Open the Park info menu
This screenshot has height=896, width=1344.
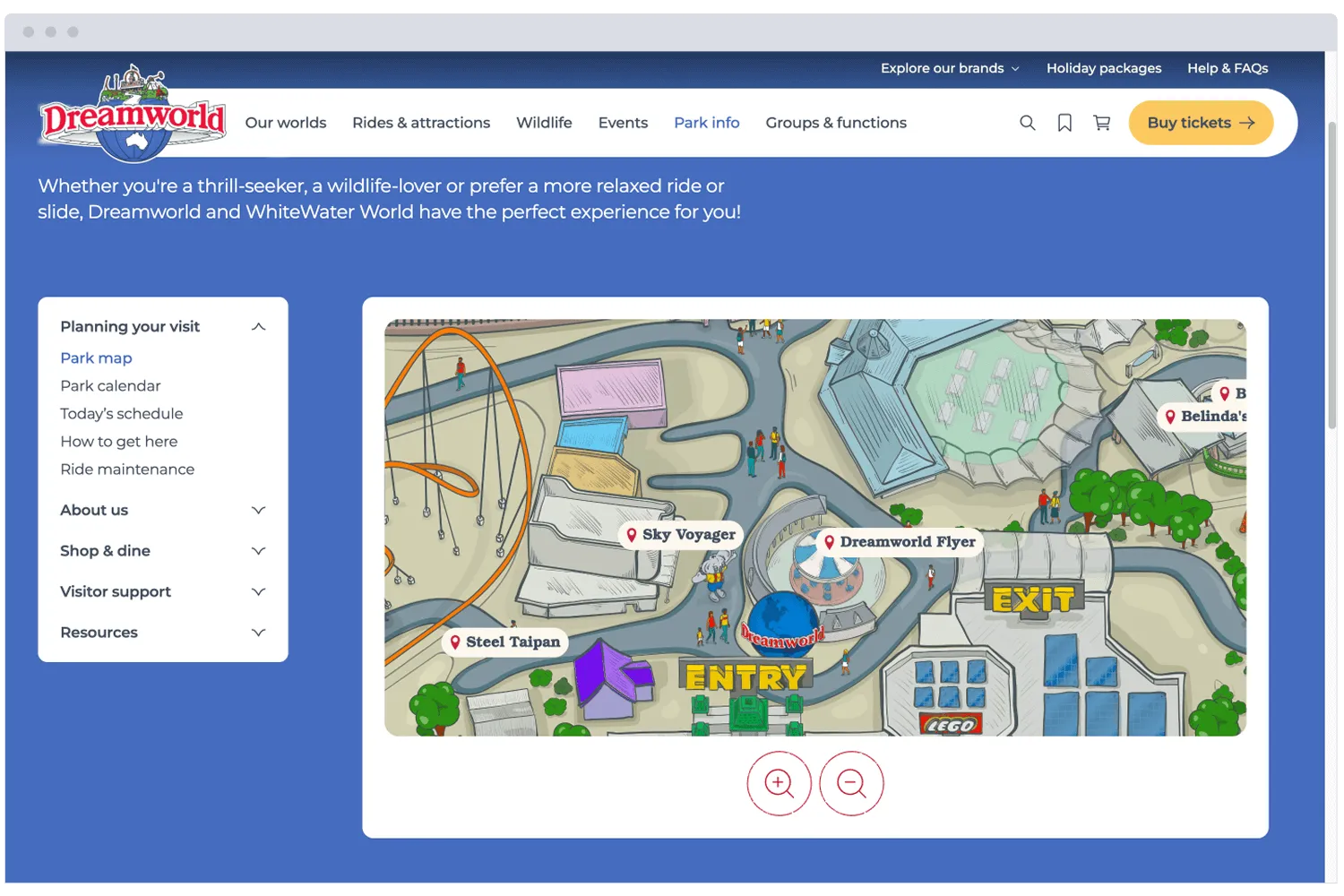point(707,123)
